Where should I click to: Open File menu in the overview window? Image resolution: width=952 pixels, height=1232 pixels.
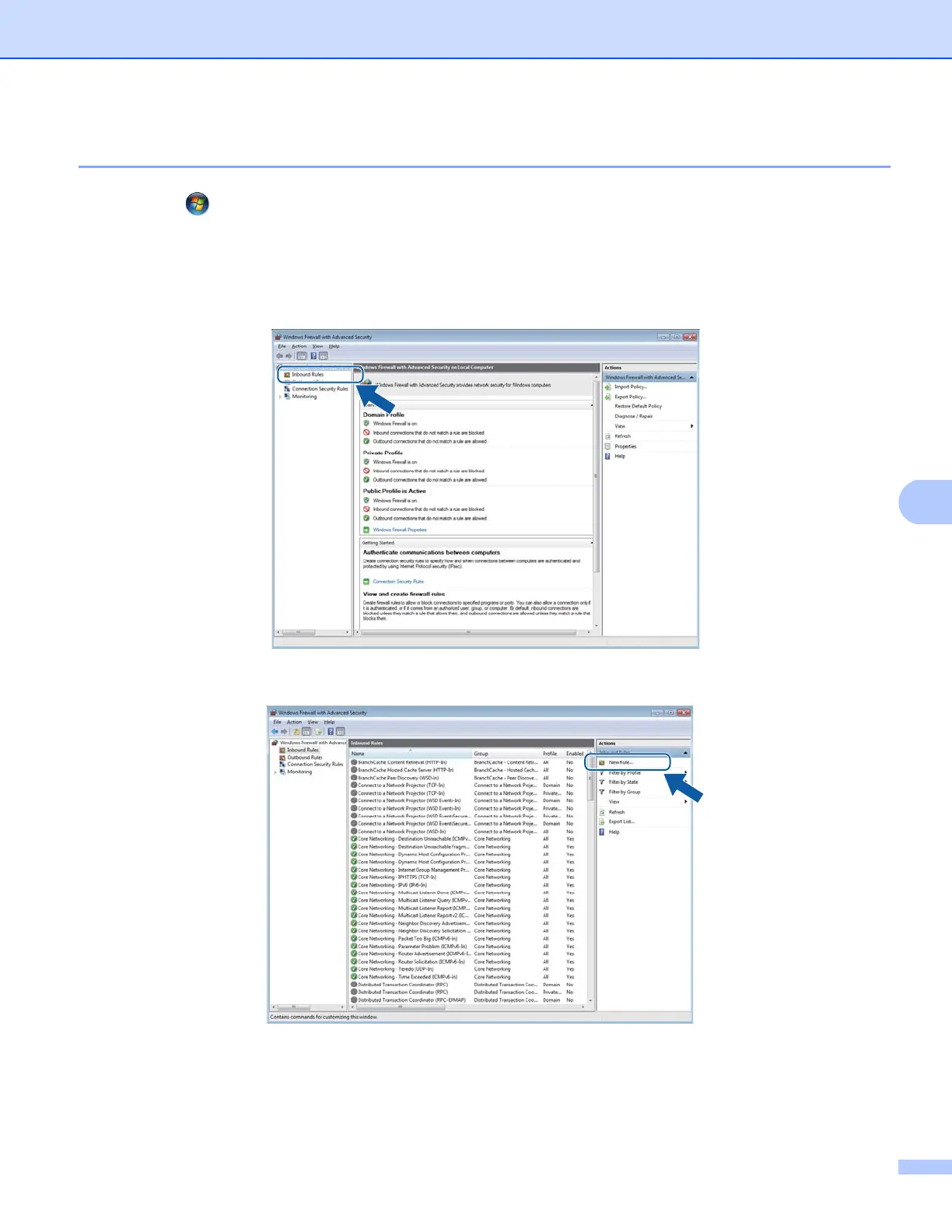282,346
